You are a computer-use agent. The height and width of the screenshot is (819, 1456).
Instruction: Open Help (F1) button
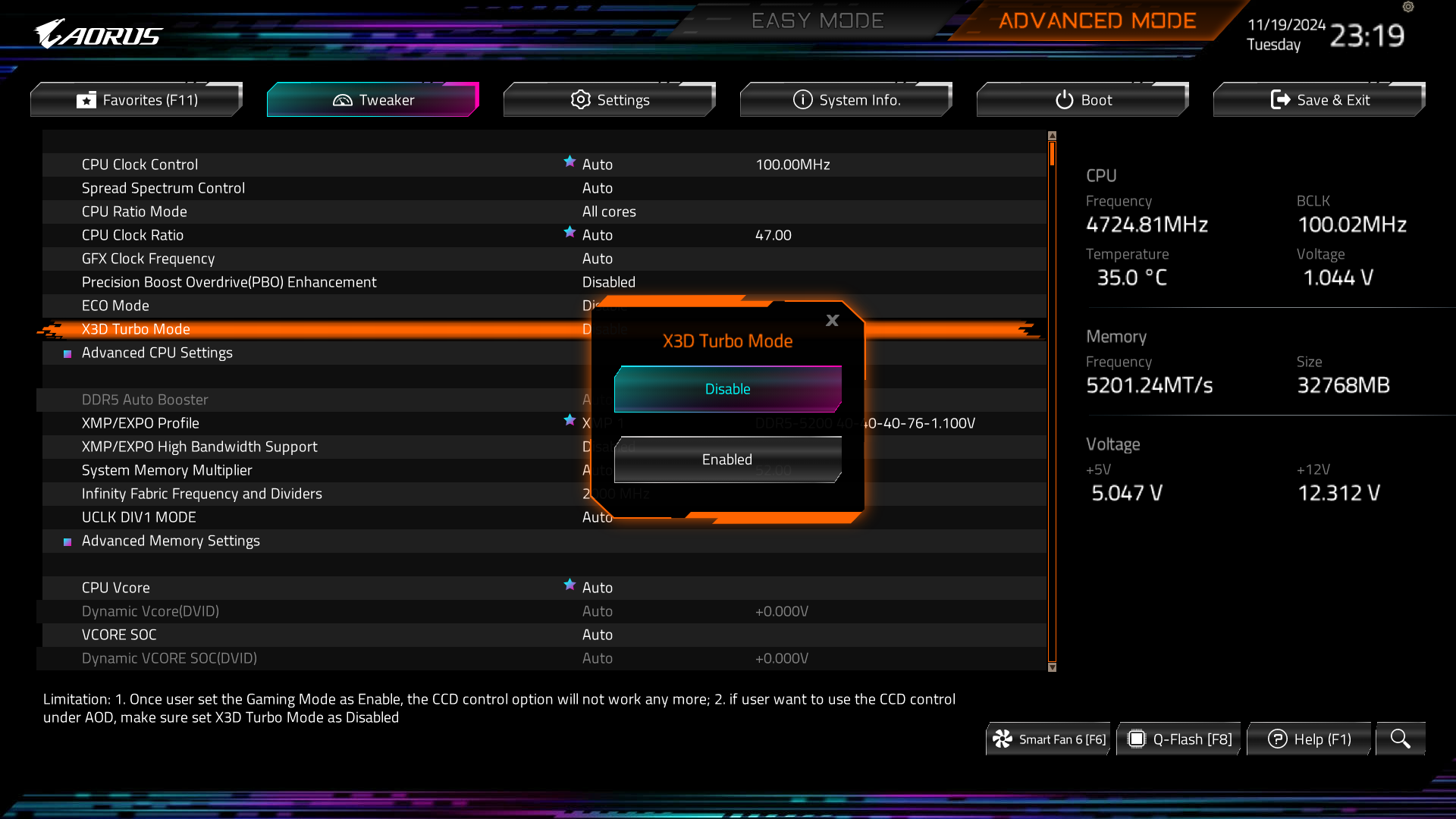click(1309, 739)
